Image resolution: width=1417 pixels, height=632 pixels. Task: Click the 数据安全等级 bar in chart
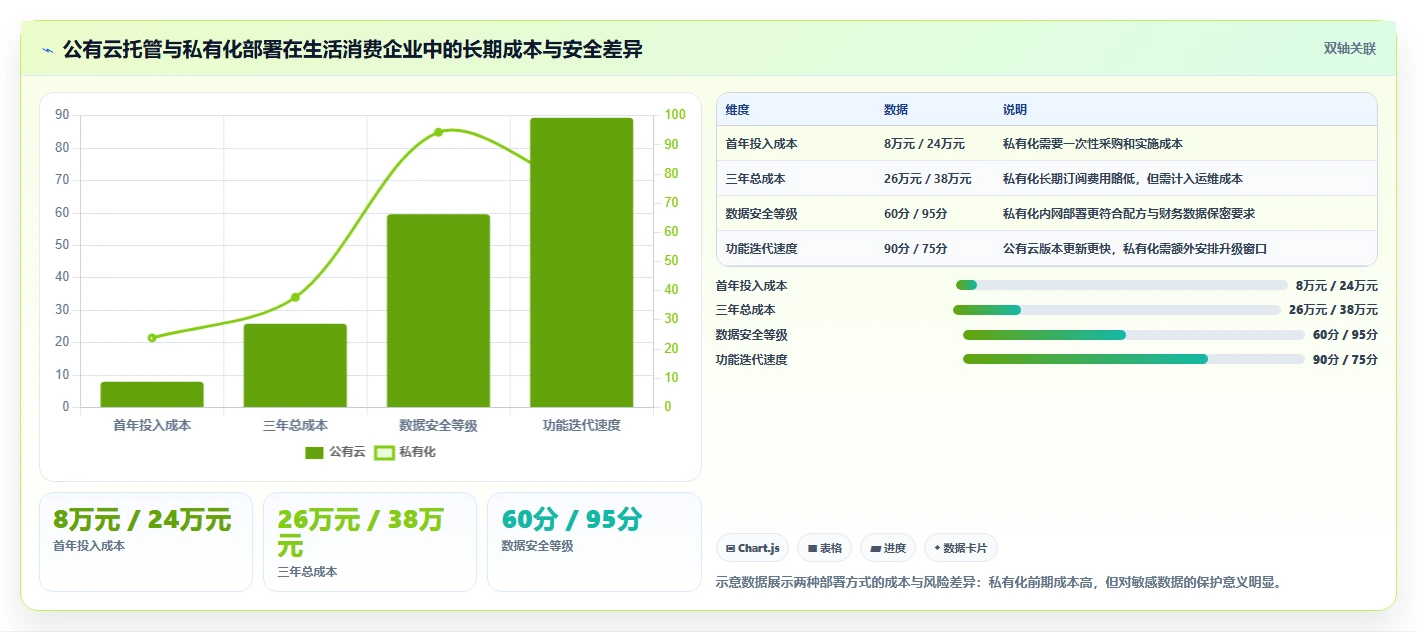click(x=438, y=311)
